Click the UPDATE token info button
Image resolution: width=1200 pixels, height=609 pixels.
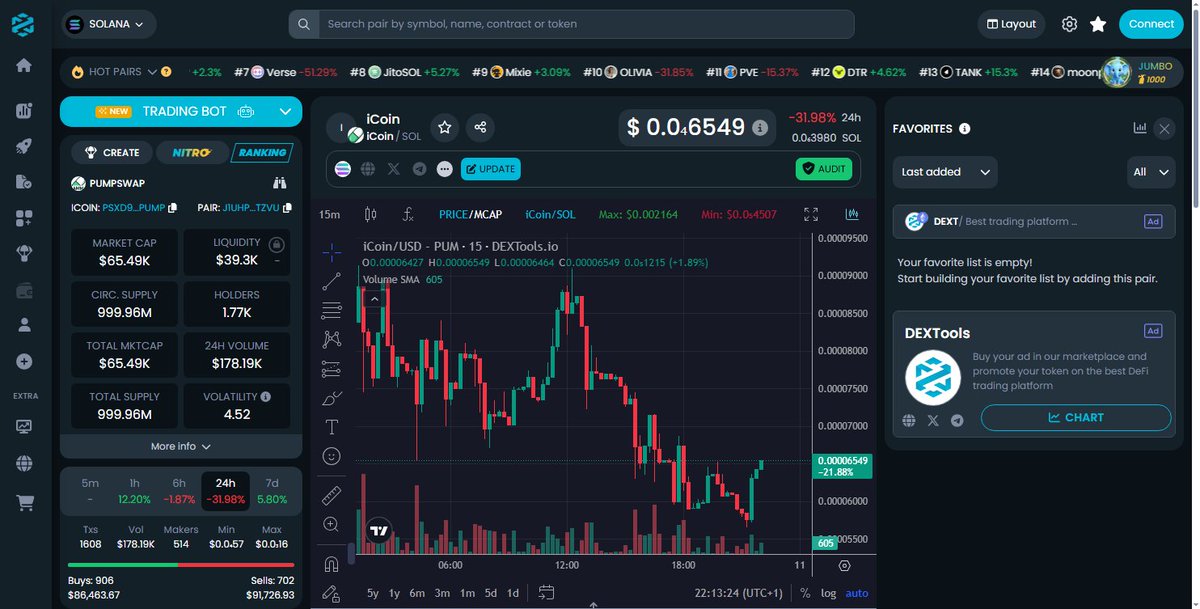point(491,169)
